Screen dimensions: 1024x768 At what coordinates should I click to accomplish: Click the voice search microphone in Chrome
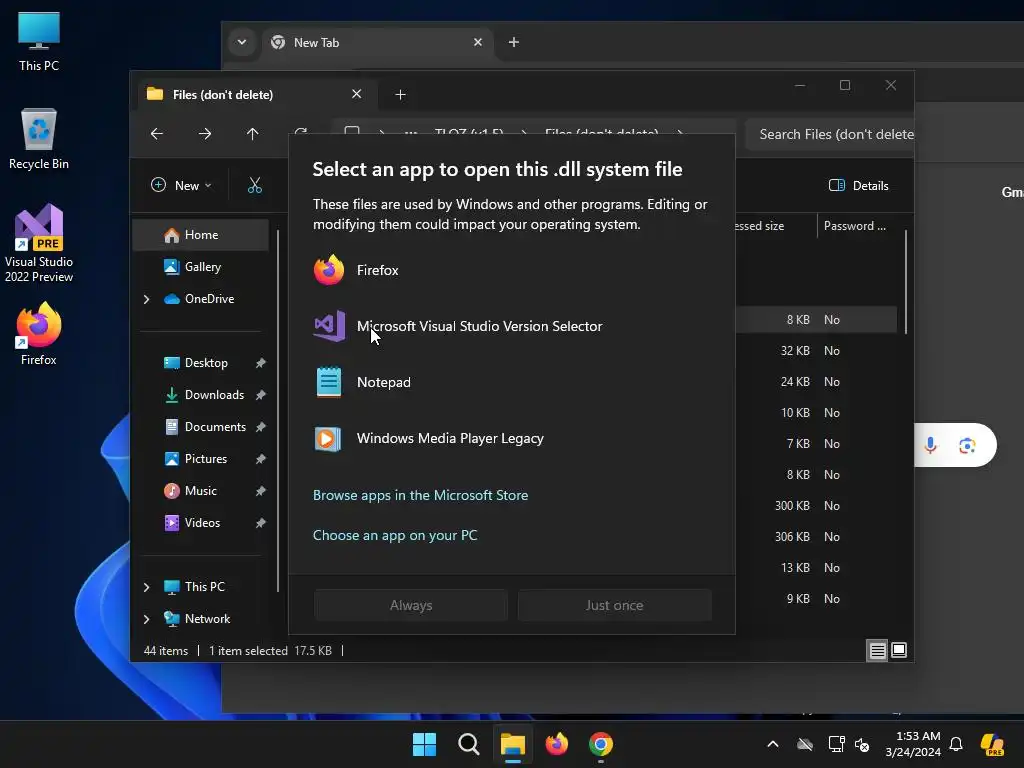[x=931, y=445]
